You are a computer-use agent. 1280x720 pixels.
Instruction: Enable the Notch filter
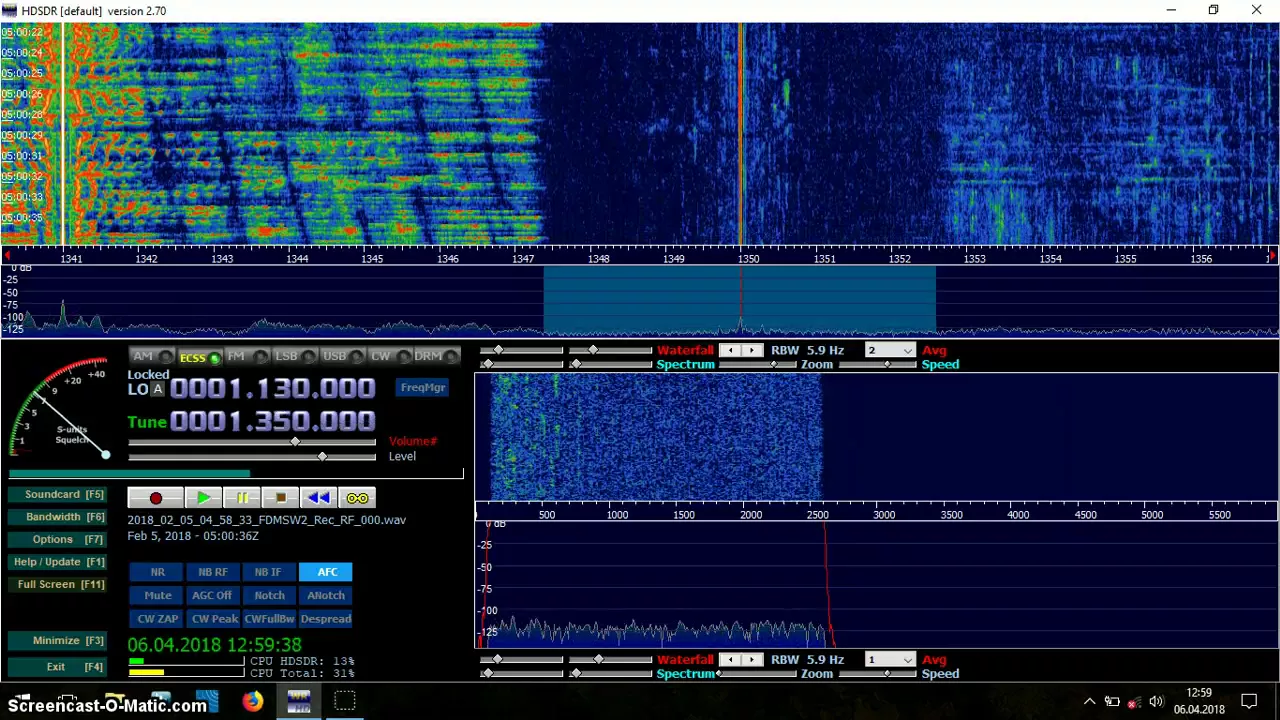(268, 595)
